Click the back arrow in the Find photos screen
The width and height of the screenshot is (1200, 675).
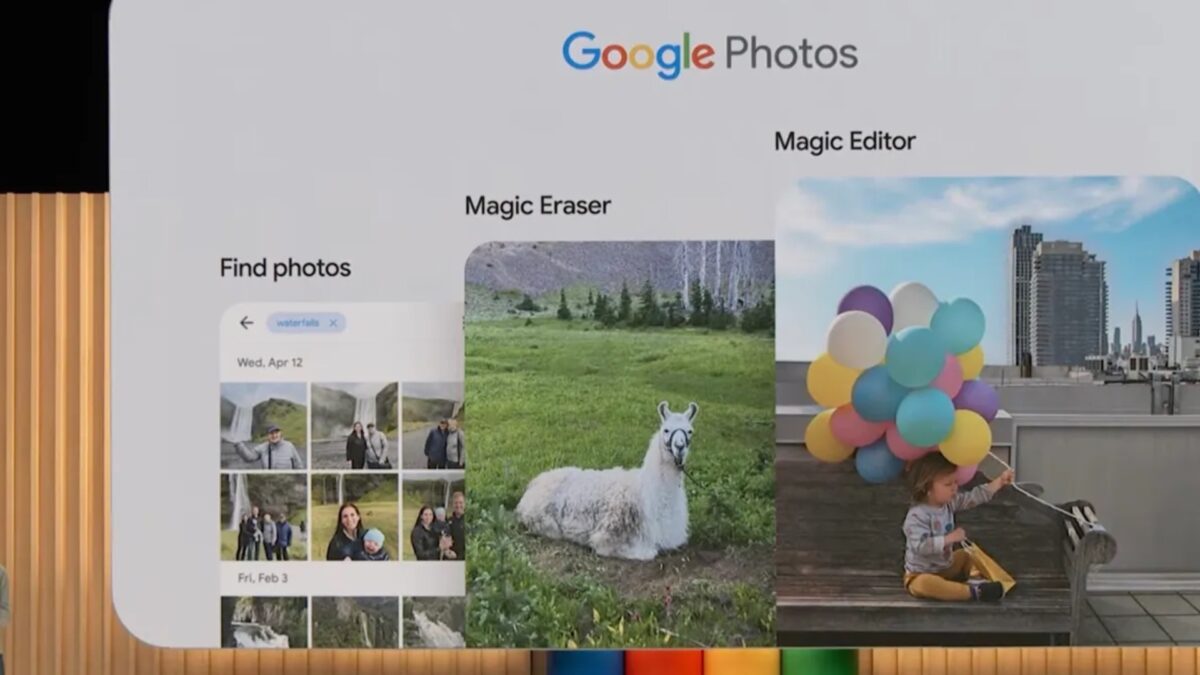coord(246,322)
